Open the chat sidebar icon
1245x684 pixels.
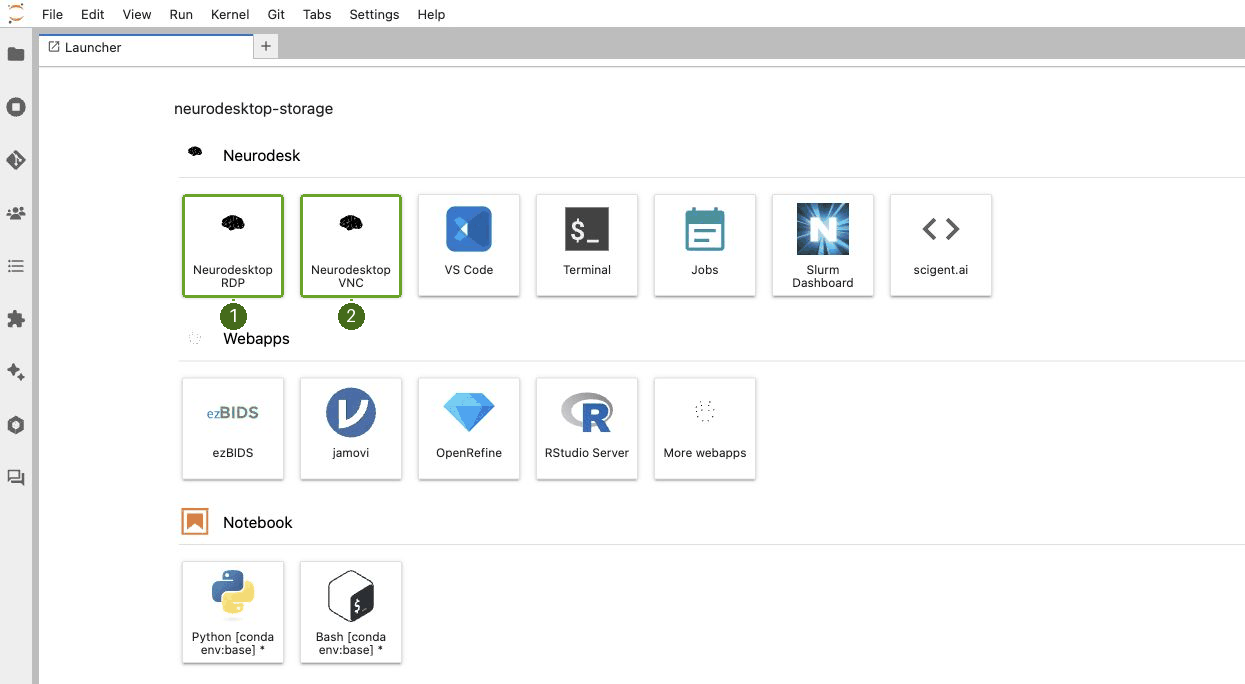[x=16, y=478]
